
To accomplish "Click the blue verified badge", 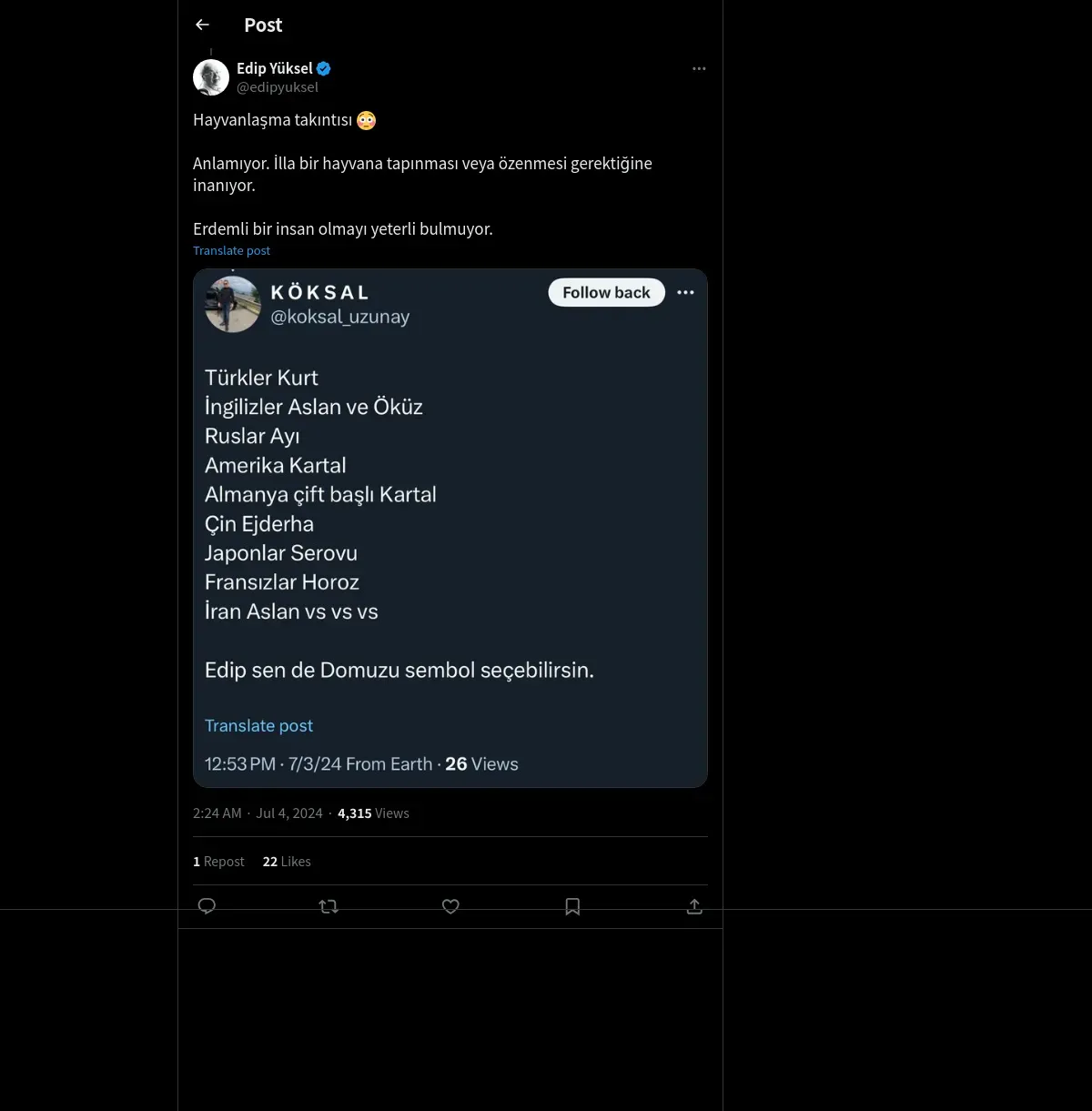I will 324,68.
